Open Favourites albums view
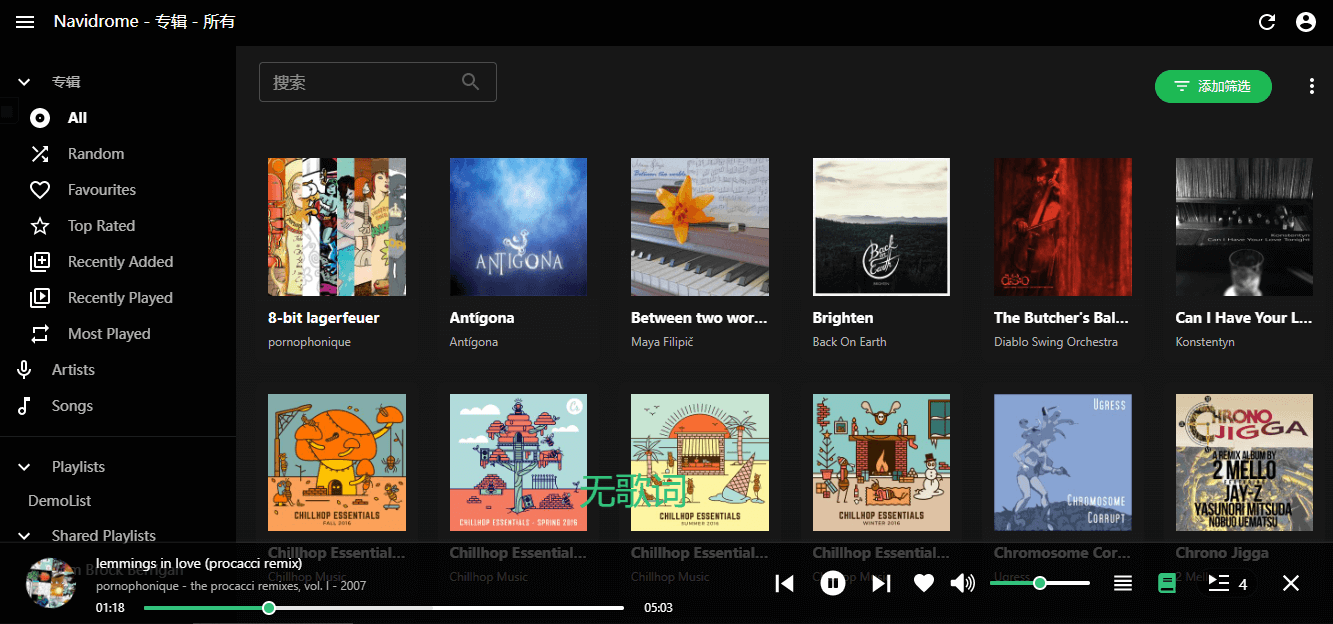Viewport: 1333px width, 624px height. (x=102, y=190)
